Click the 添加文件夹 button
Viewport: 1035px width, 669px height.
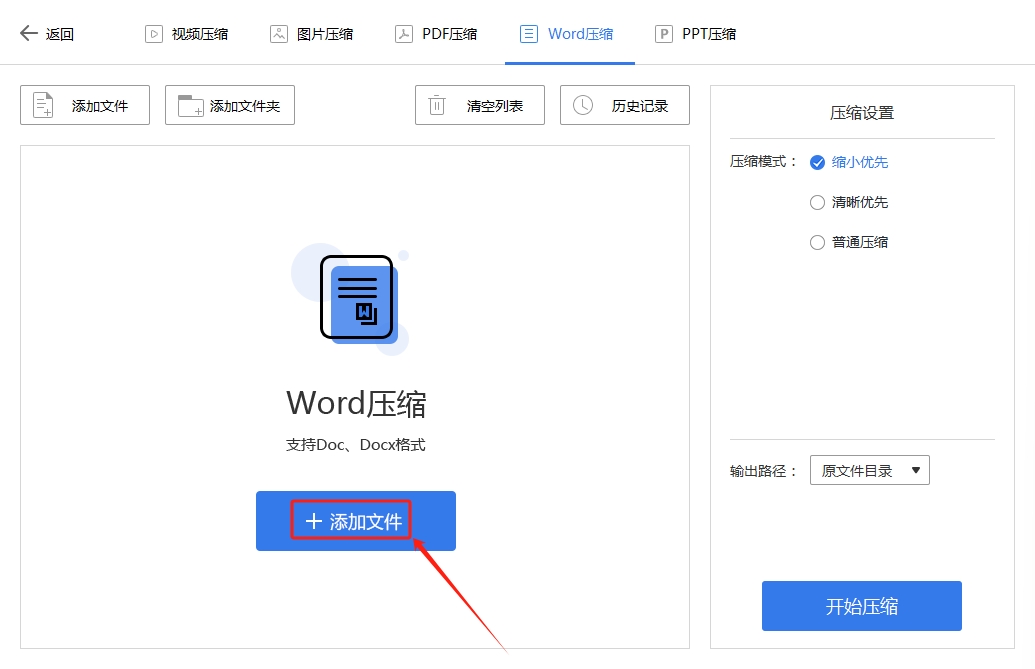pyautogui.click(x=230, y=105)
